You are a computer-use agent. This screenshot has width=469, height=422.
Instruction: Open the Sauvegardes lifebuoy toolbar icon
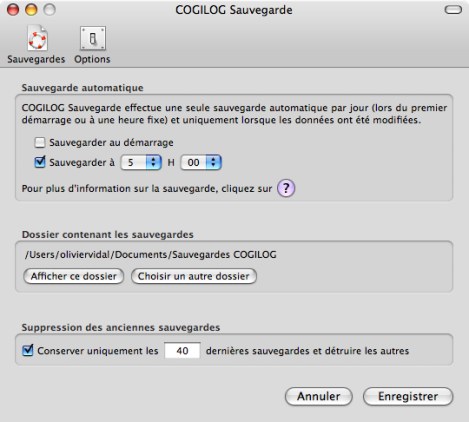tap(37, 38)
